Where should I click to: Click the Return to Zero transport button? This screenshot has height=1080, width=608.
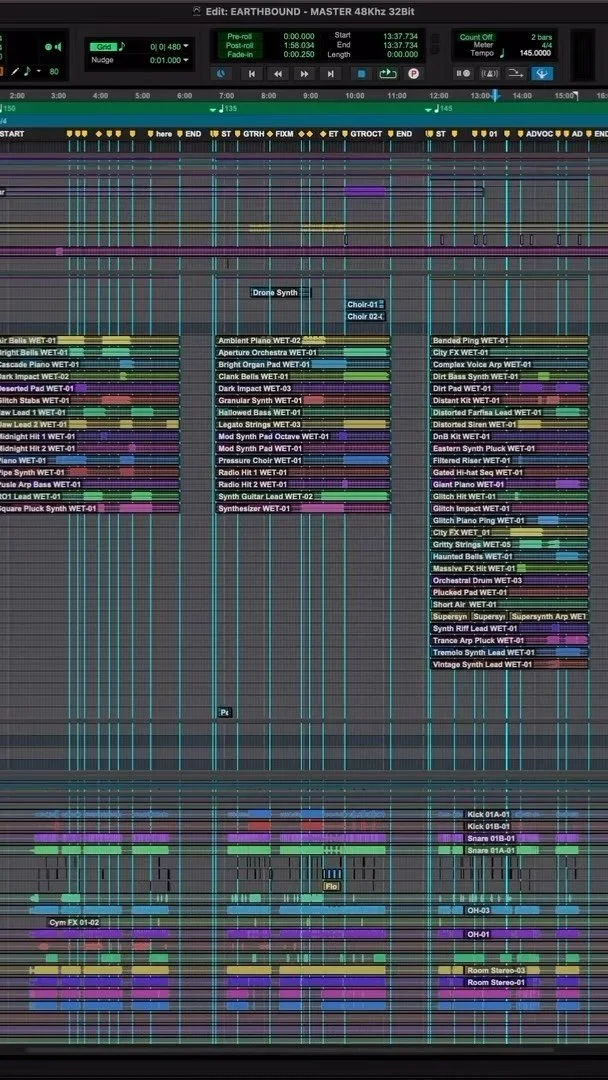coord(252,74)
